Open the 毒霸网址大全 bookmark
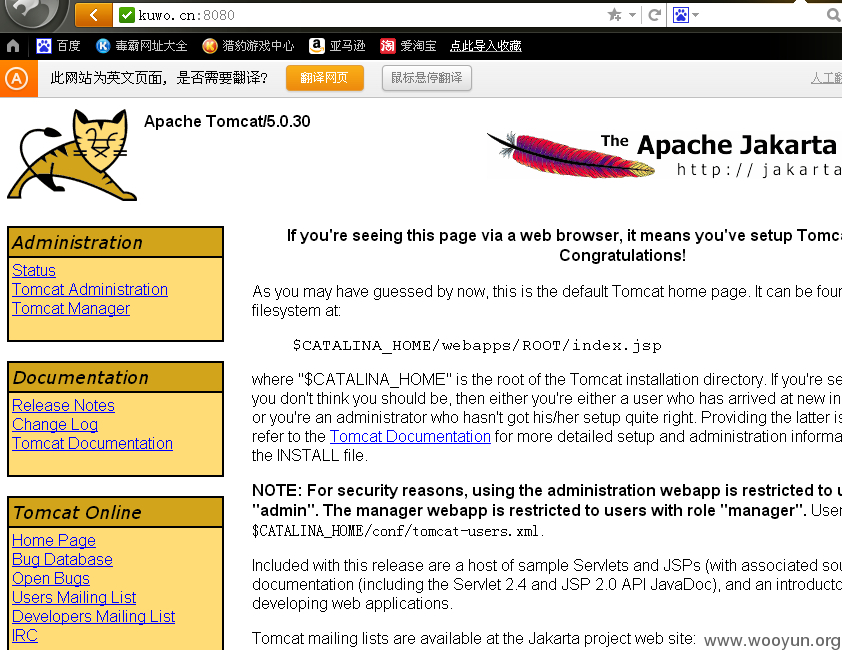 click(x=142, y=46)
